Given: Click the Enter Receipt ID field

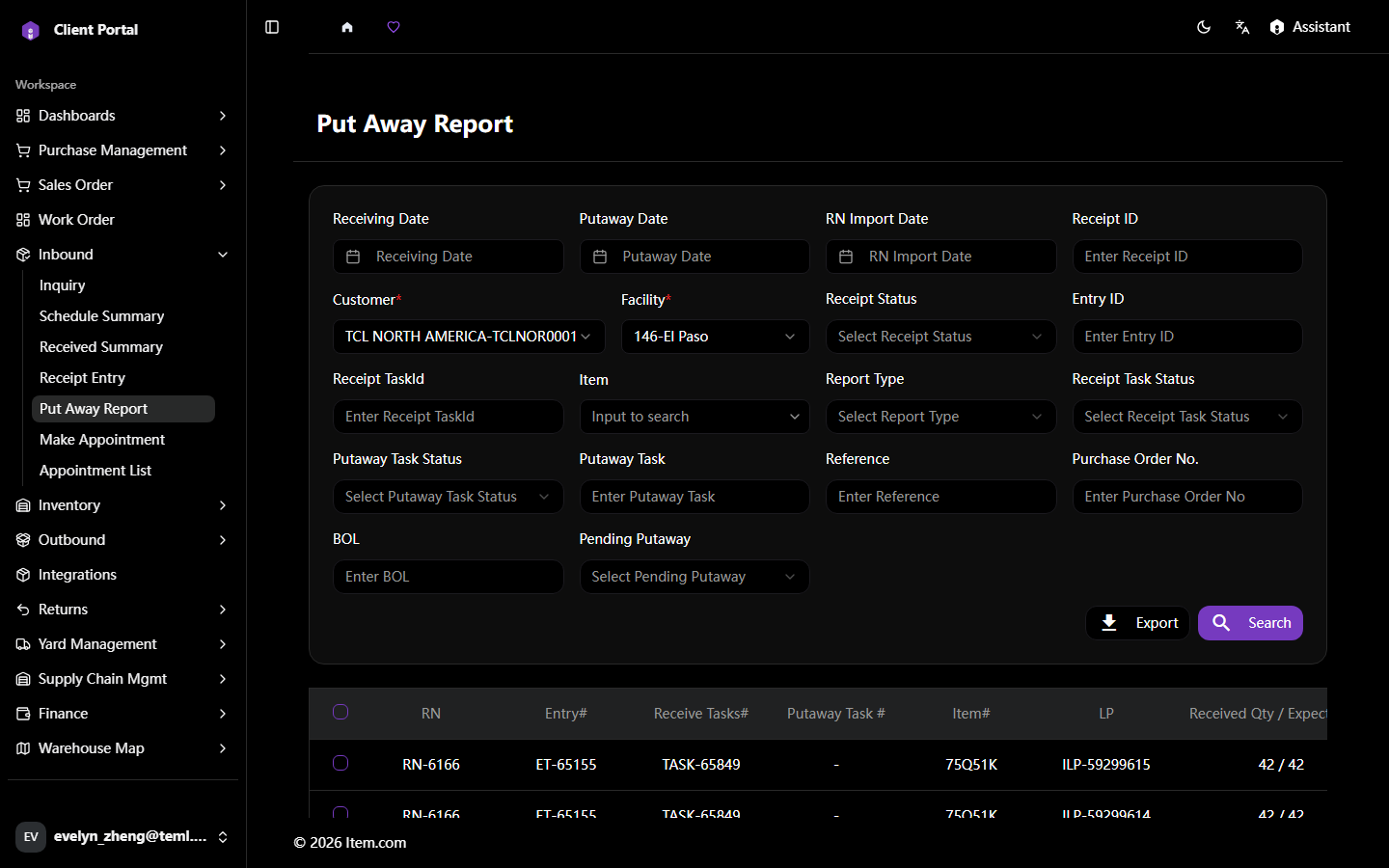Looking at the screenshot, I should click(x=1187, y=257).
